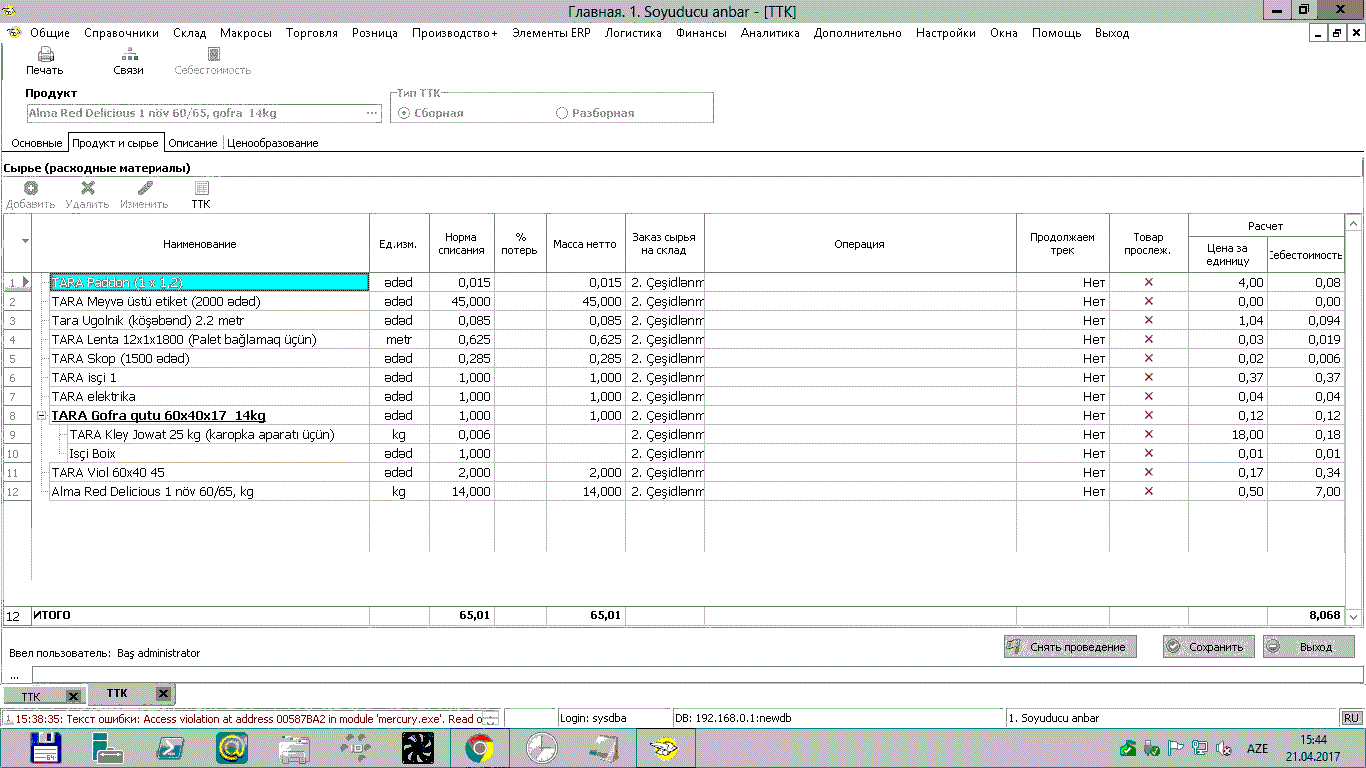This screenshot has height=768, width=1366.
Task: Open the Настройки menu
Action: pyautogui.click(x=946, y=33)
